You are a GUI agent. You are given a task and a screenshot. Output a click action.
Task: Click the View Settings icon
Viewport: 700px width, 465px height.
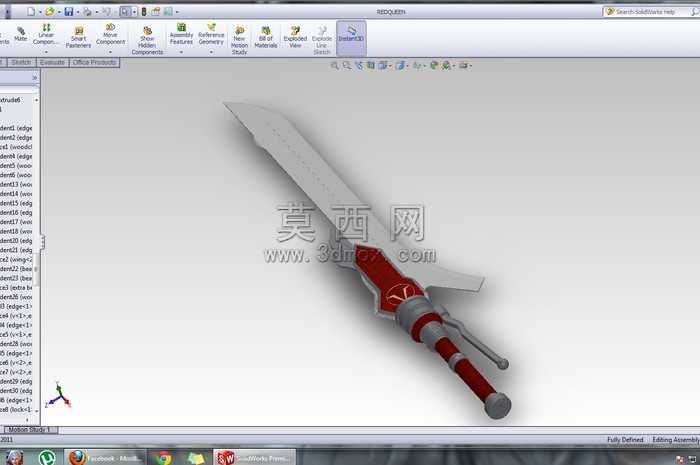click(463, 66)
